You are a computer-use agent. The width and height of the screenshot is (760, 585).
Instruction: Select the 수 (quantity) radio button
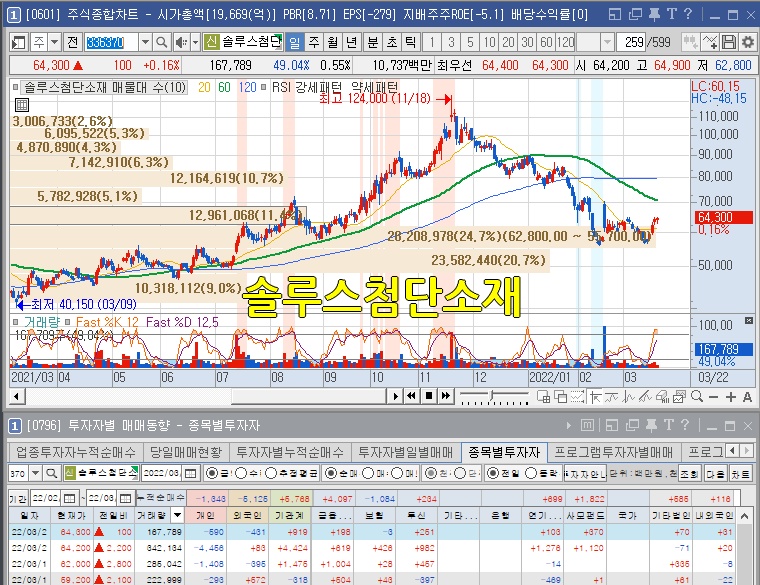coord(241,473)
